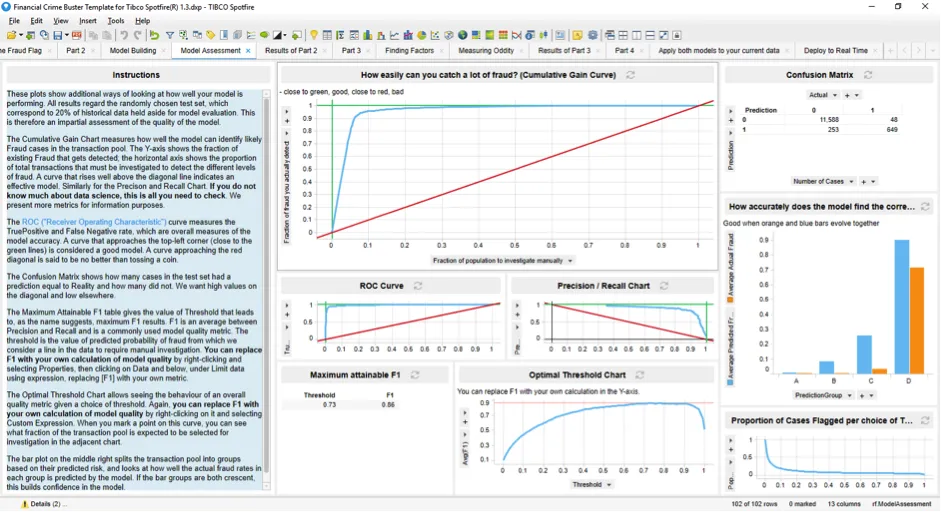This screenshot has width=941, height=512.
Task: Toggle the Filters panel funnel icon
Action: [170, 35]
